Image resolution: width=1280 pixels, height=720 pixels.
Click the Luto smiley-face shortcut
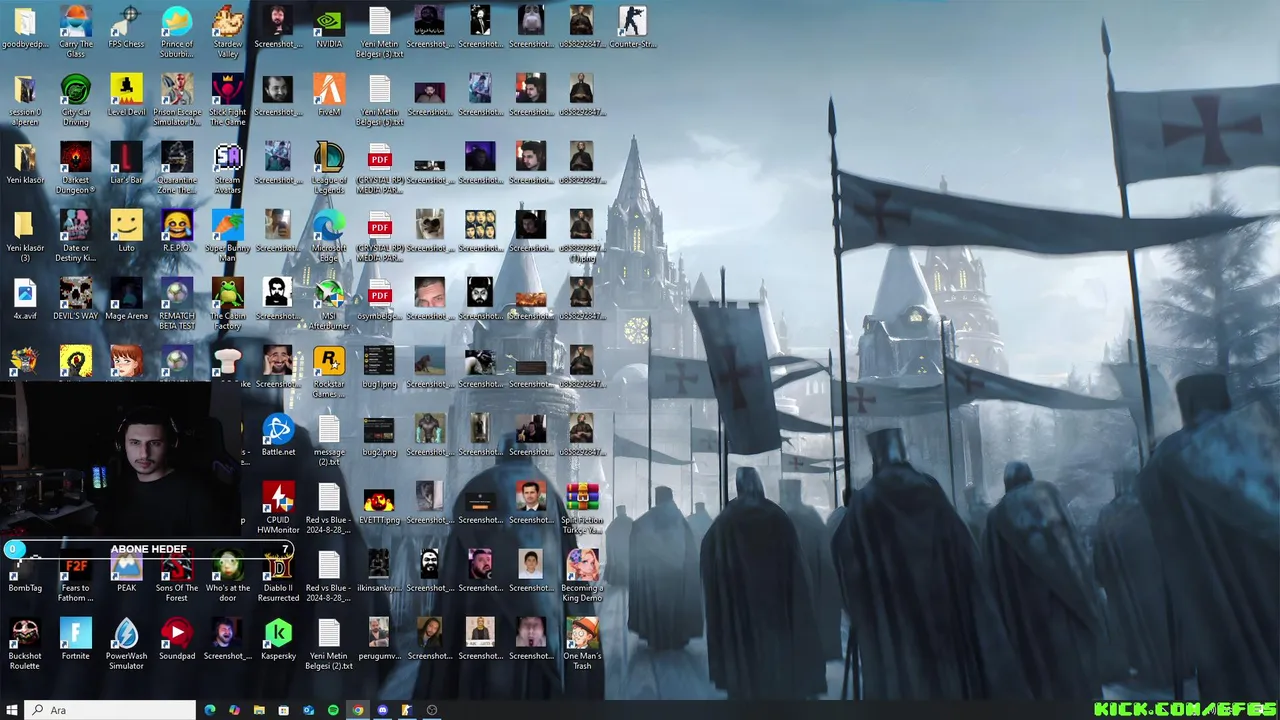[126, 232]
